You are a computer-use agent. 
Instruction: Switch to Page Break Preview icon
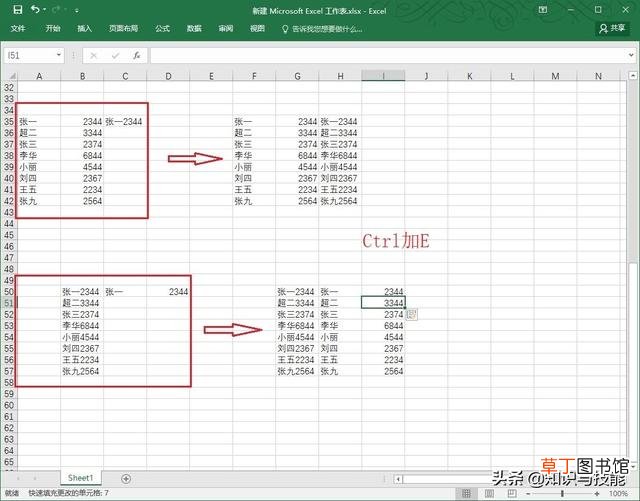coord(512,494)
